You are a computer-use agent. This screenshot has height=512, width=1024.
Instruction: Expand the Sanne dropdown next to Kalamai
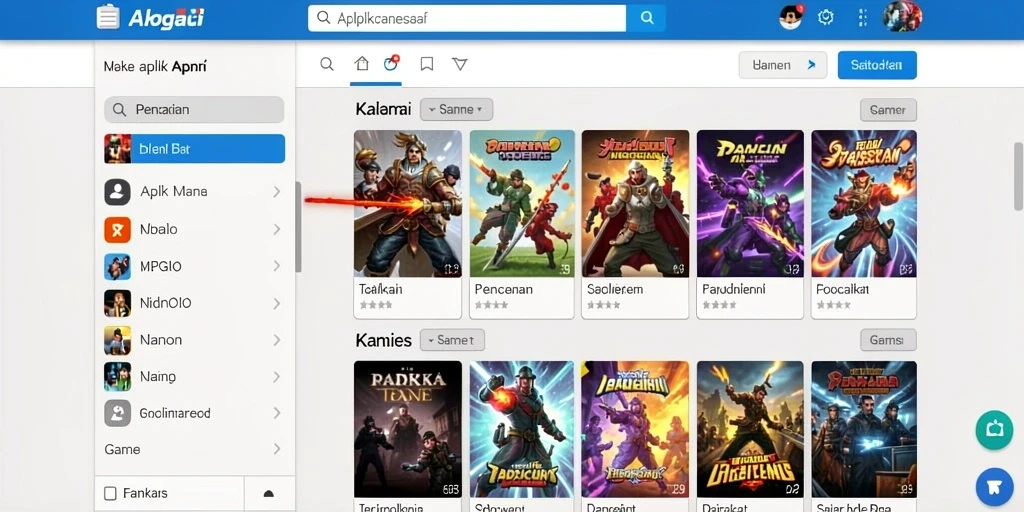coord(456,110)
